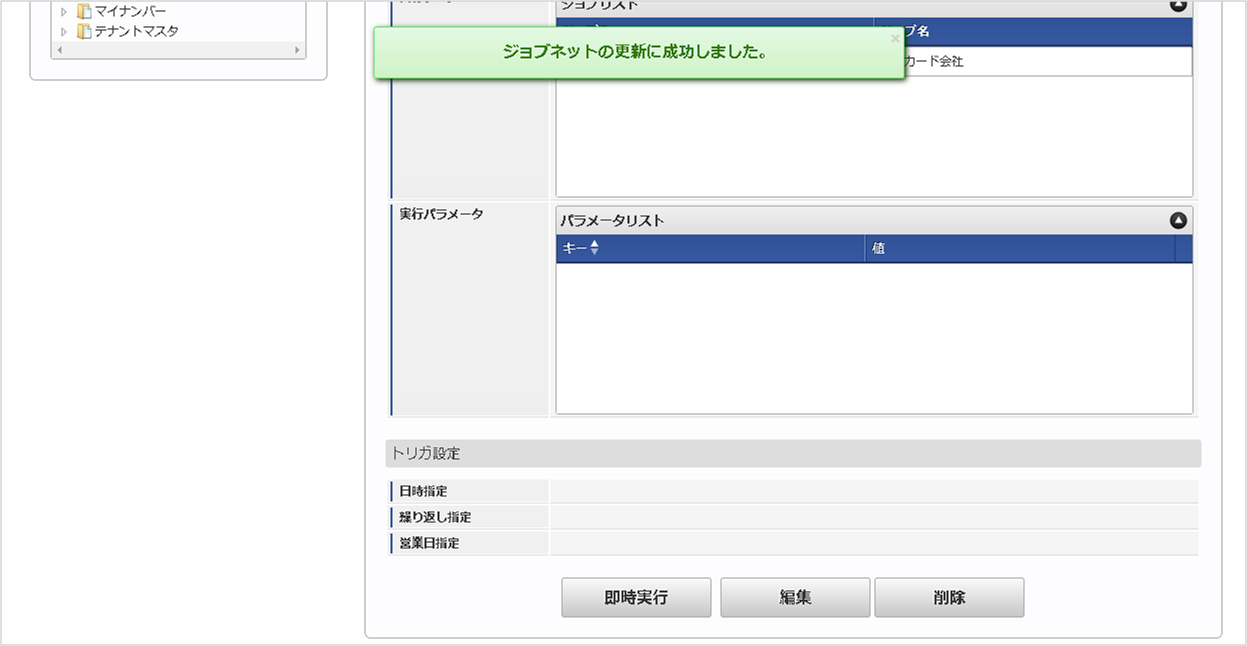Click the テナントマスタ folder icon

click(82, 31)
